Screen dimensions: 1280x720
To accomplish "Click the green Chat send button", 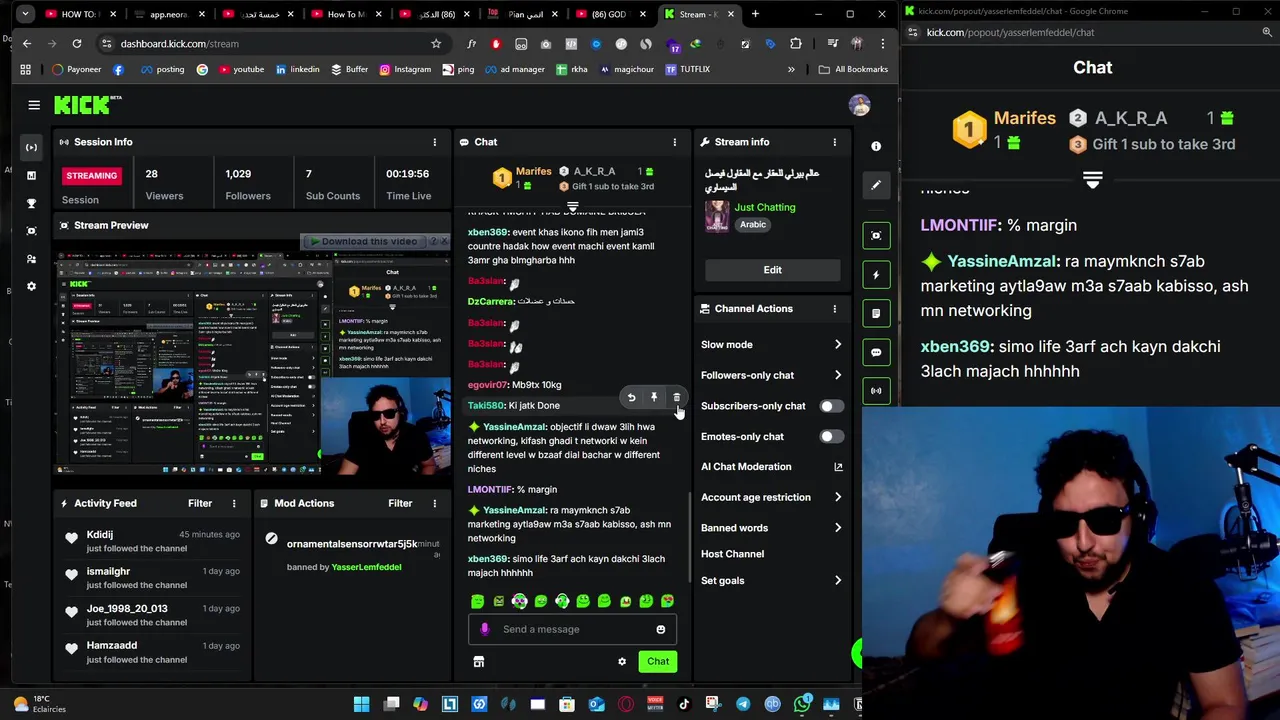I will 658,661.
